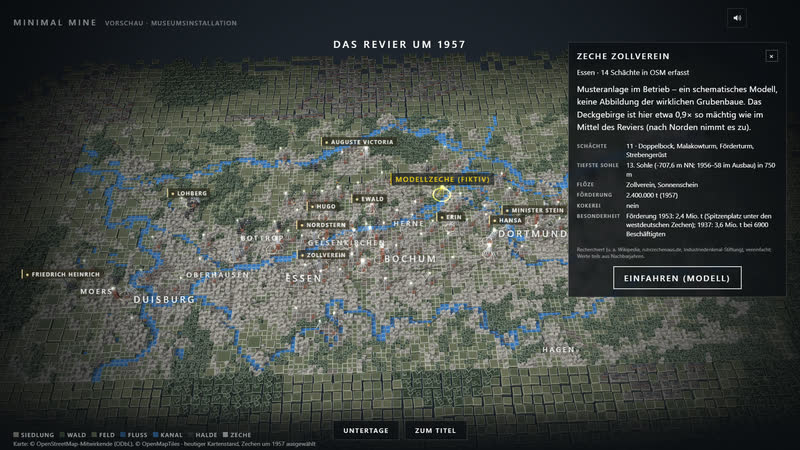800x450 pixels.
Task: Click the Halde legend entry
Action: click(203, 435)
